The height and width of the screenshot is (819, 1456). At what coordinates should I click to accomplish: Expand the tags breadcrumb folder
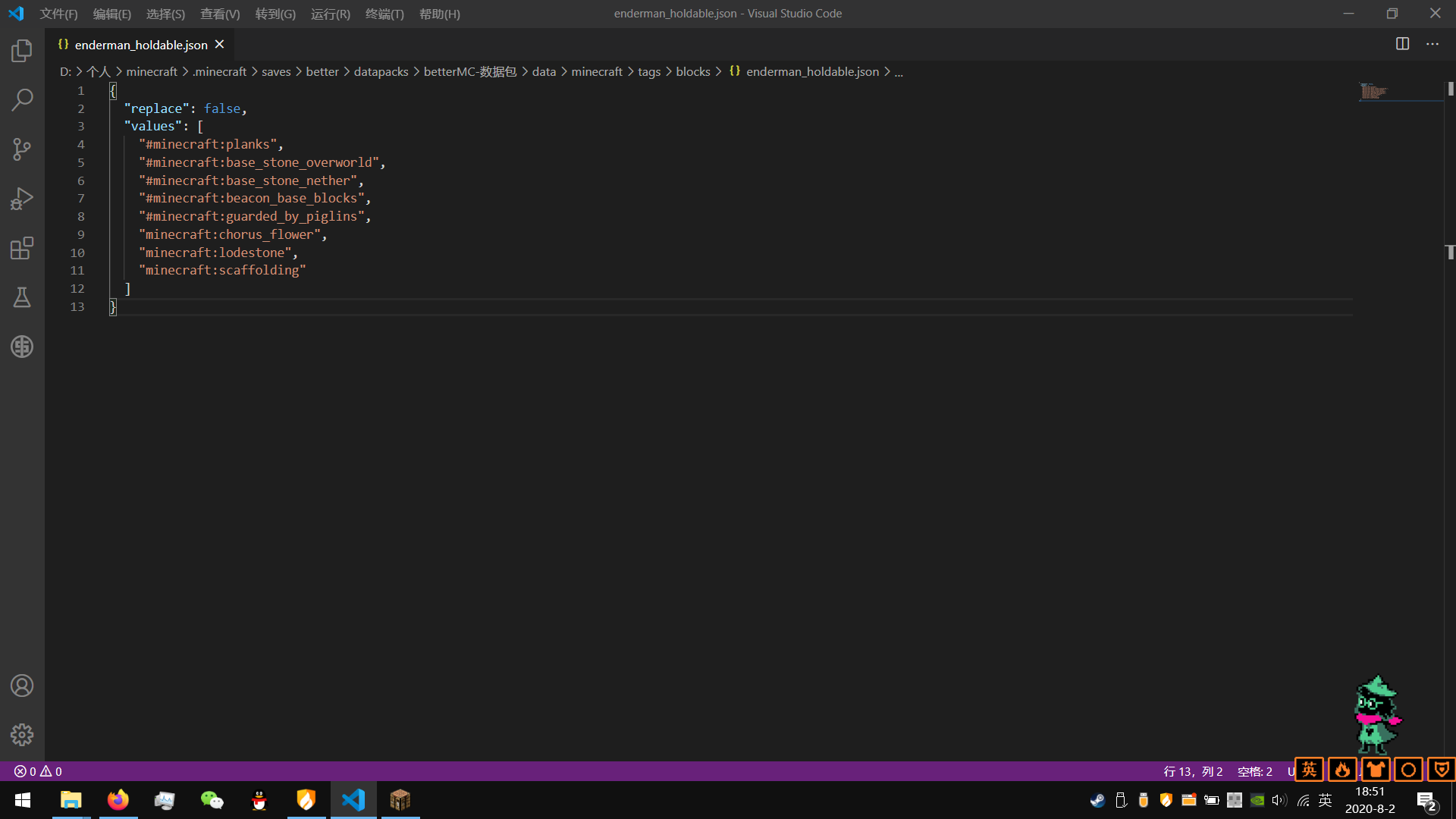(x=648, y=71)
